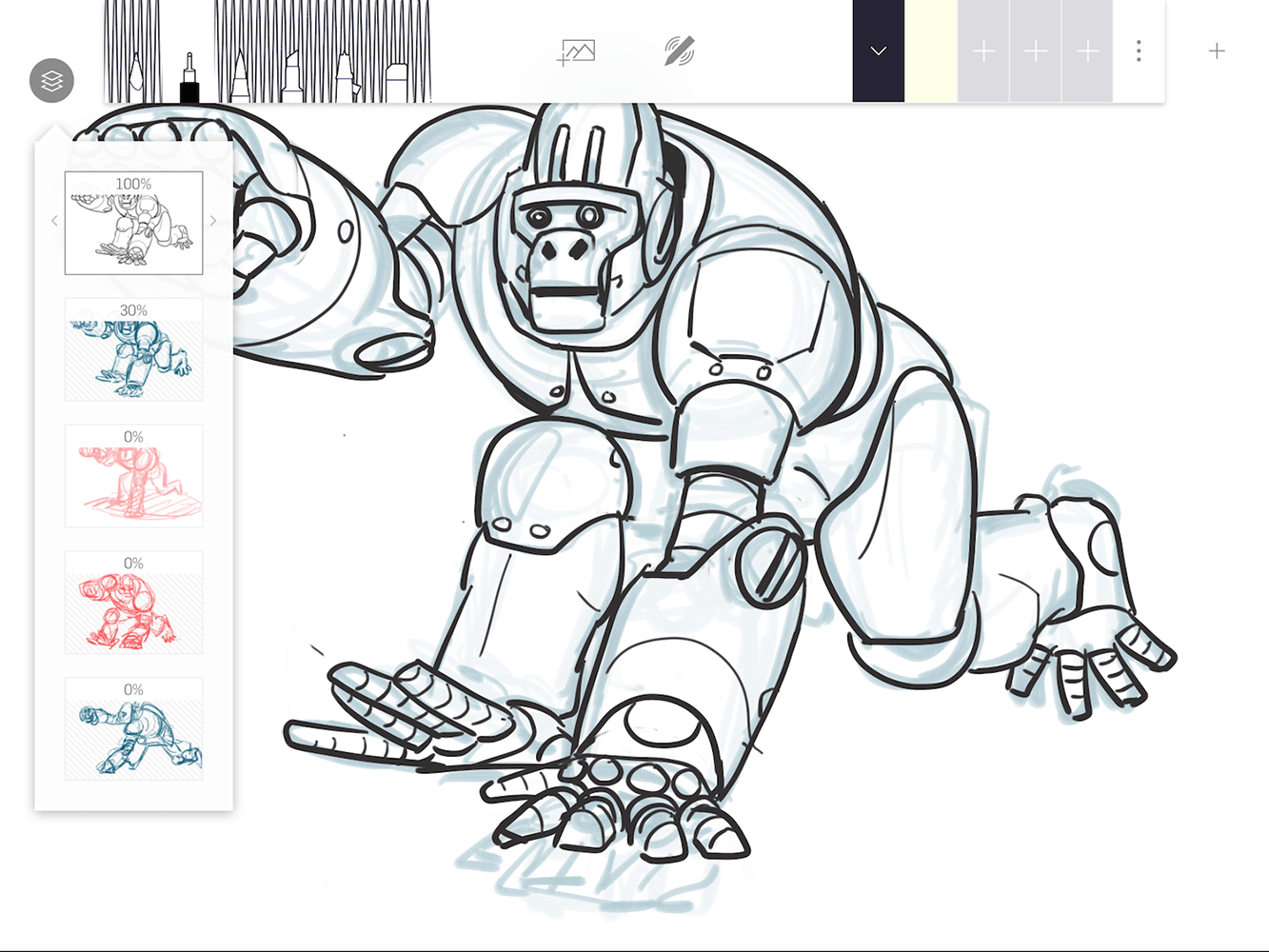
Task: Close the layers panel with the layers button
Action: coord(51,81)
